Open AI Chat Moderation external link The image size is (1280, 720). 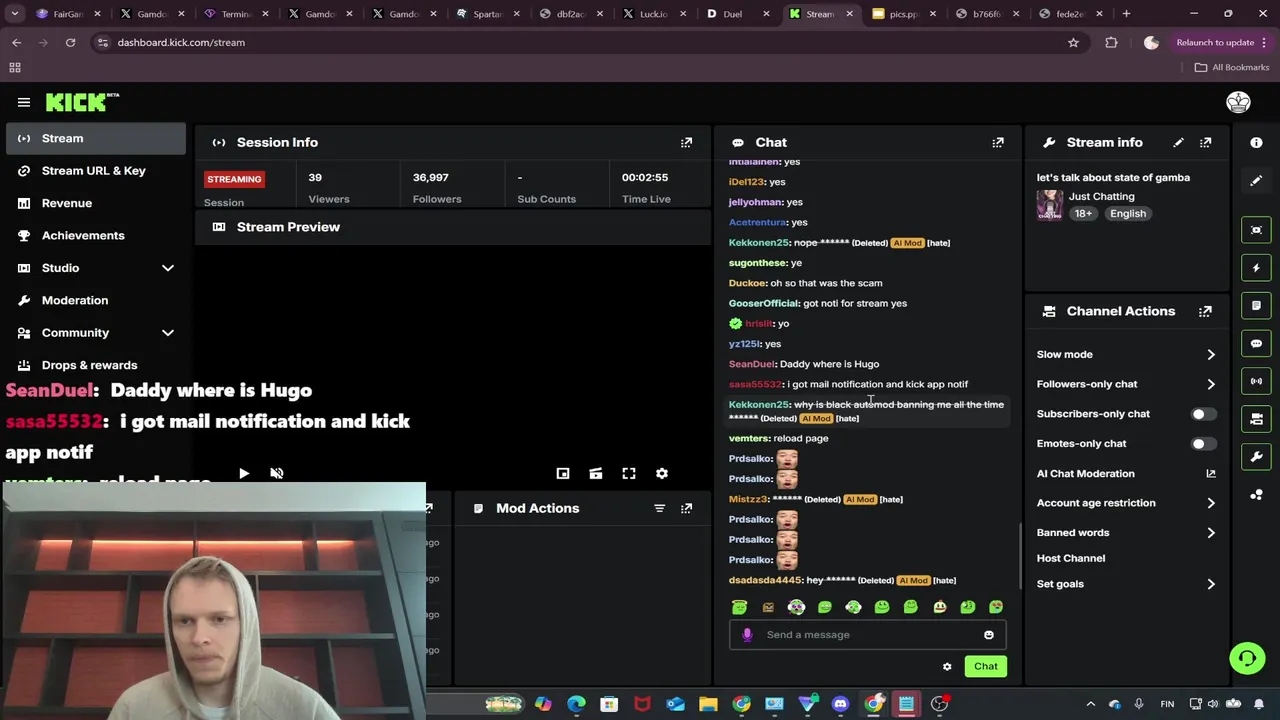1210,474
